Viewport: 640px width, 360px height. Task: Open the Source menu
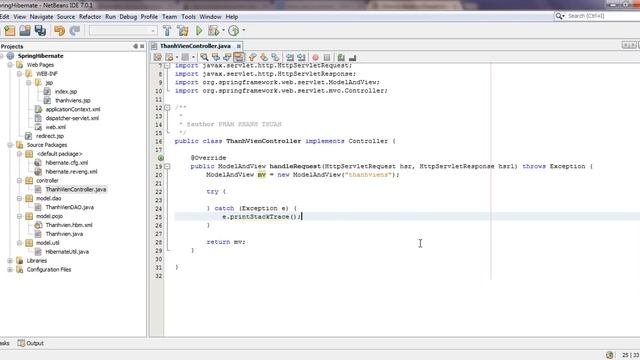66,17
